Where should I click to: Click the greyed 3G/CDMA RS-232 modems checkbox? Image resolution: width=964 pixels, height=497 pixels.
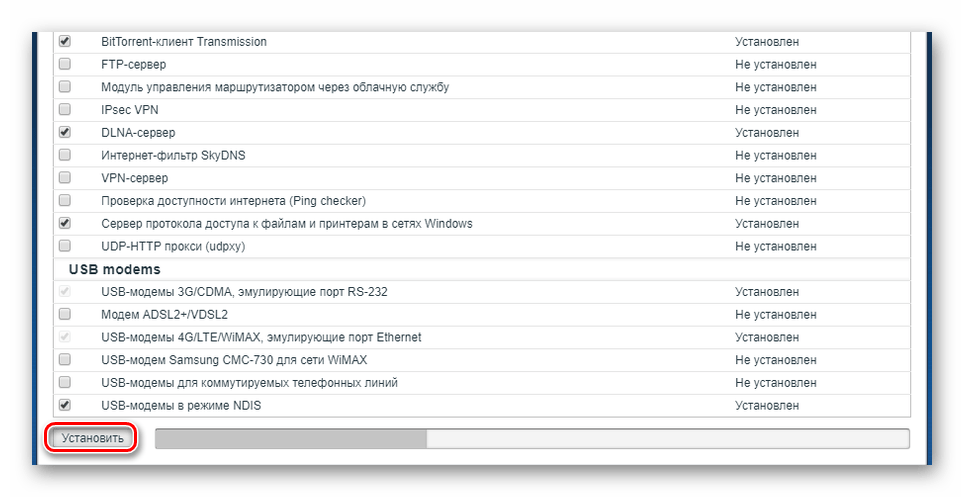point(65,292)
